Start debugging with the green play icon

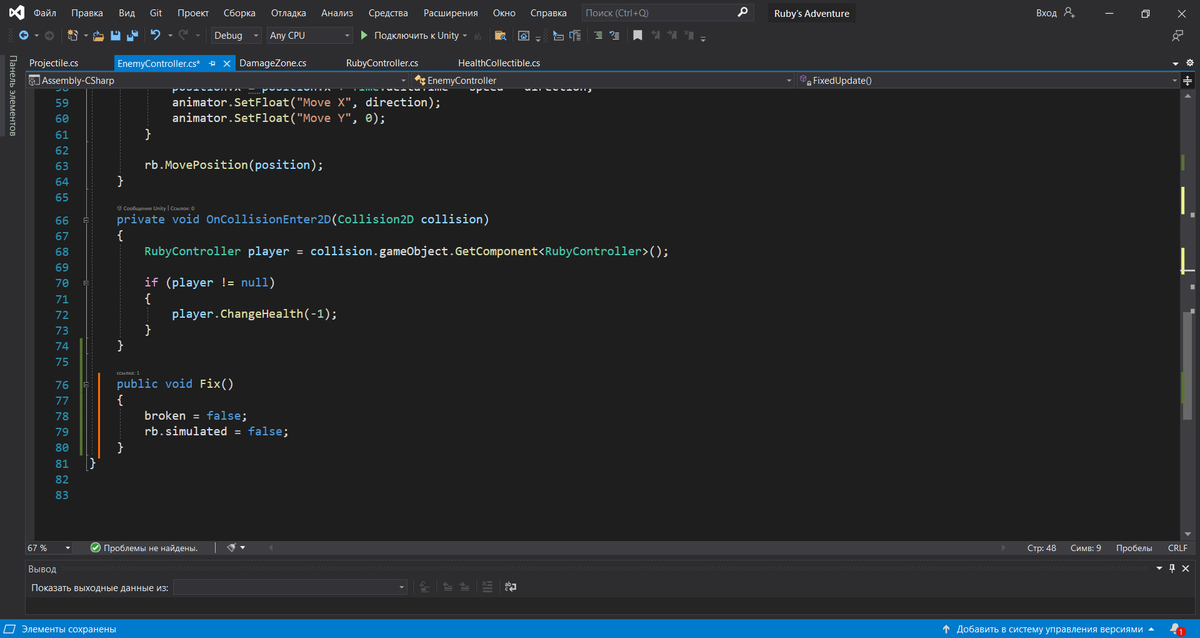point(363,35)
